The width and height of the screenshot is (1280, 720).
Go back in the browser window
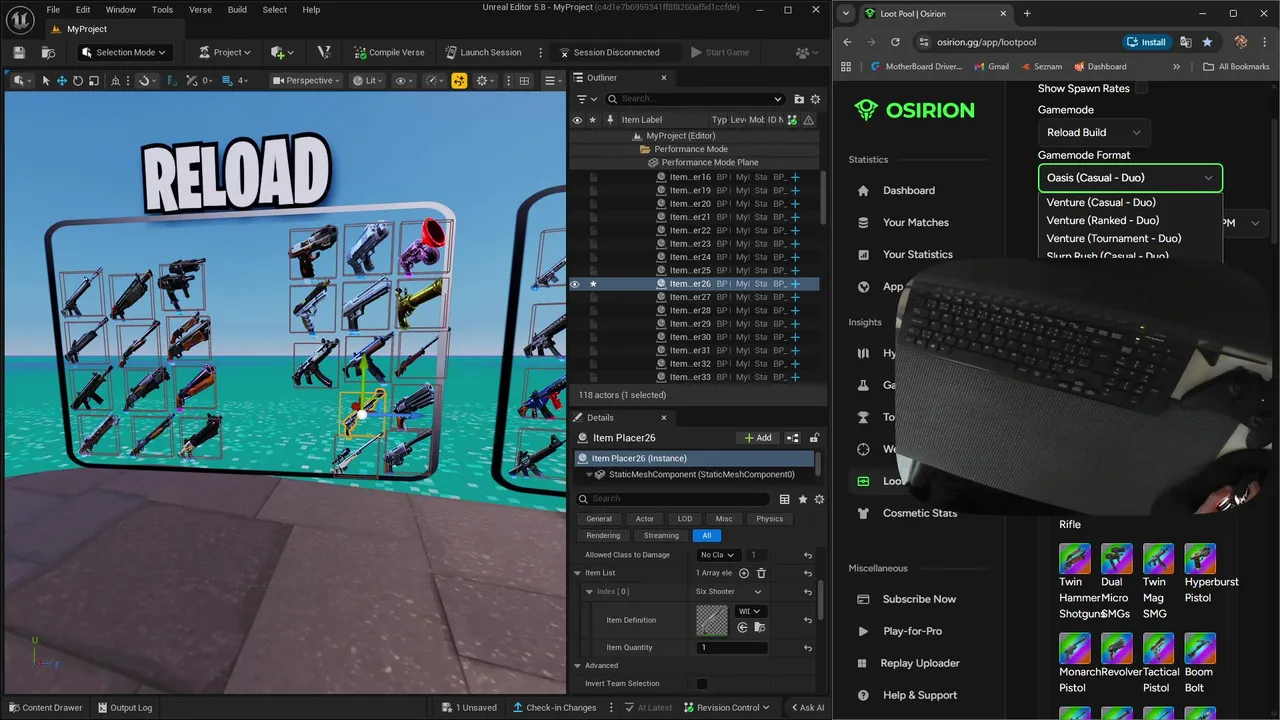848,42
